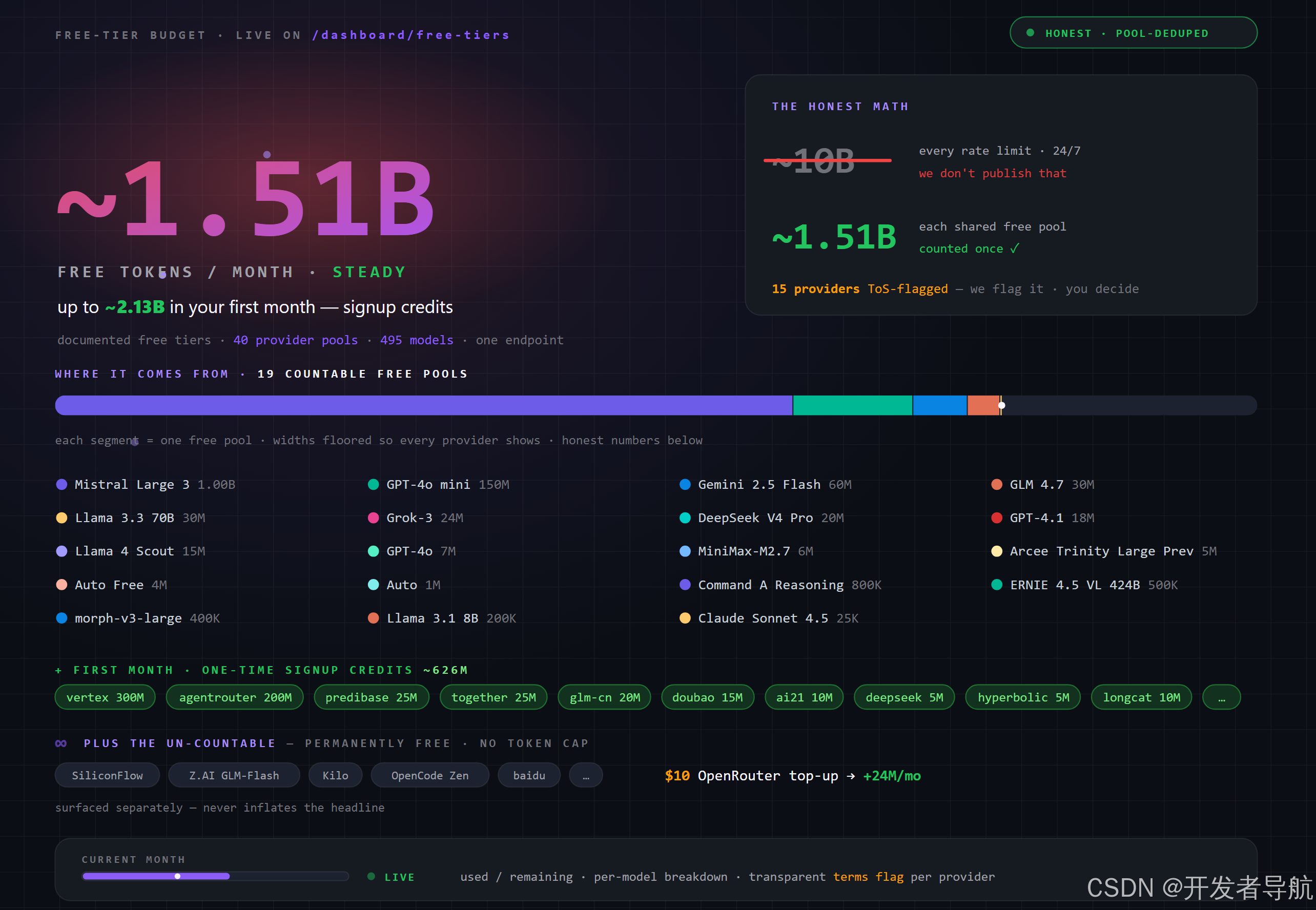Click the HONEST · POOL-DEDUPED badge

click(x=1133, y=33)
